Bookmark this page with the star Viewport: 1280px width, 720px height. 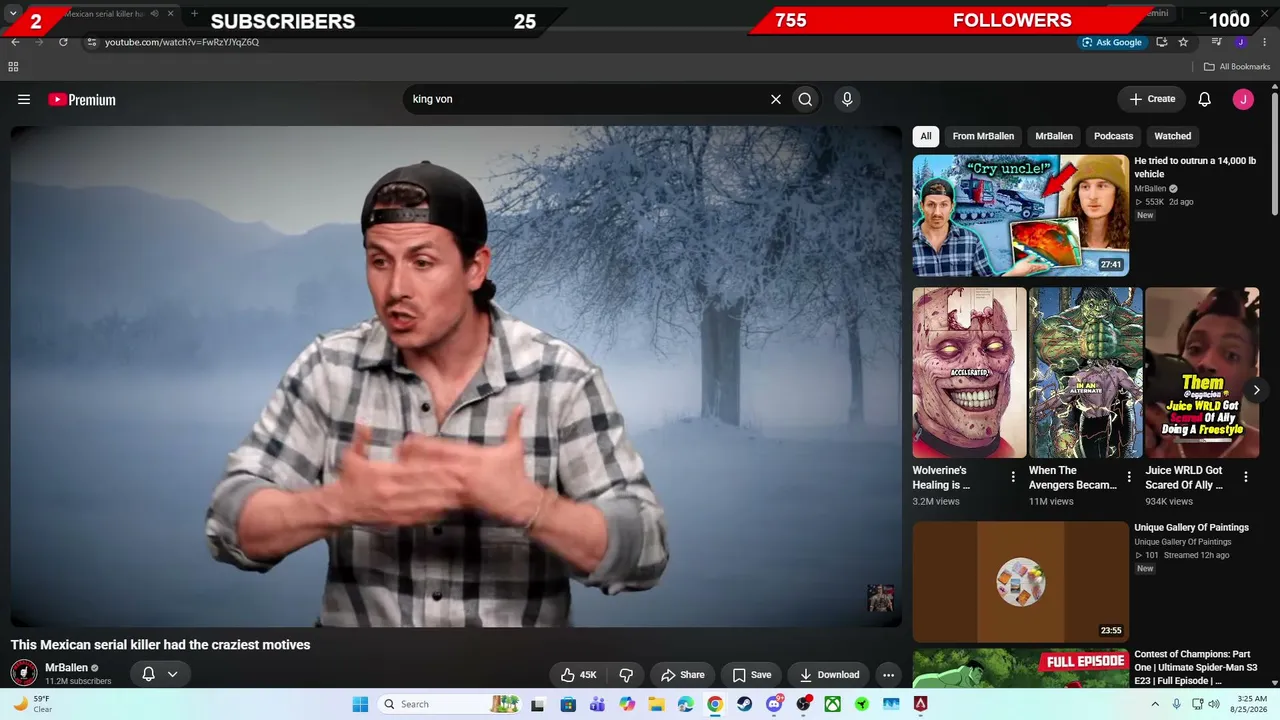[x=1184, y=42]
